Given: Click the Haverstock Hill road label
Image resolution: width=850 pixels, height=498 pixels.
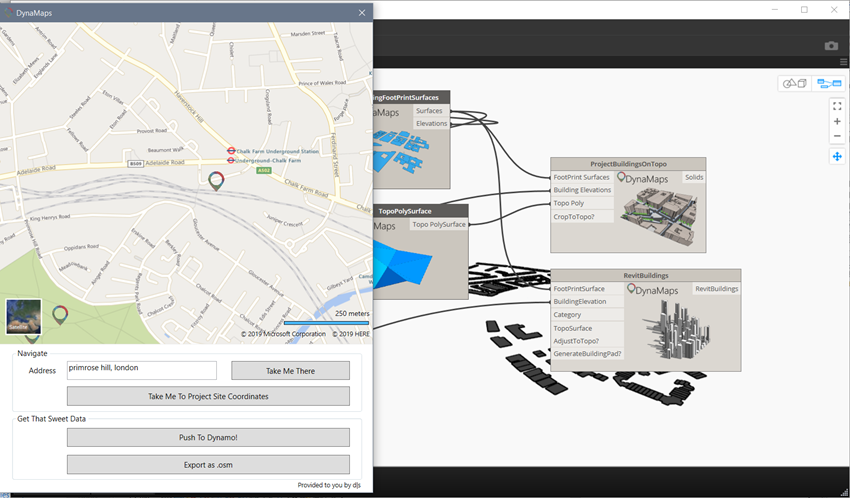Looking at the screenshot, I should point(188,106).
